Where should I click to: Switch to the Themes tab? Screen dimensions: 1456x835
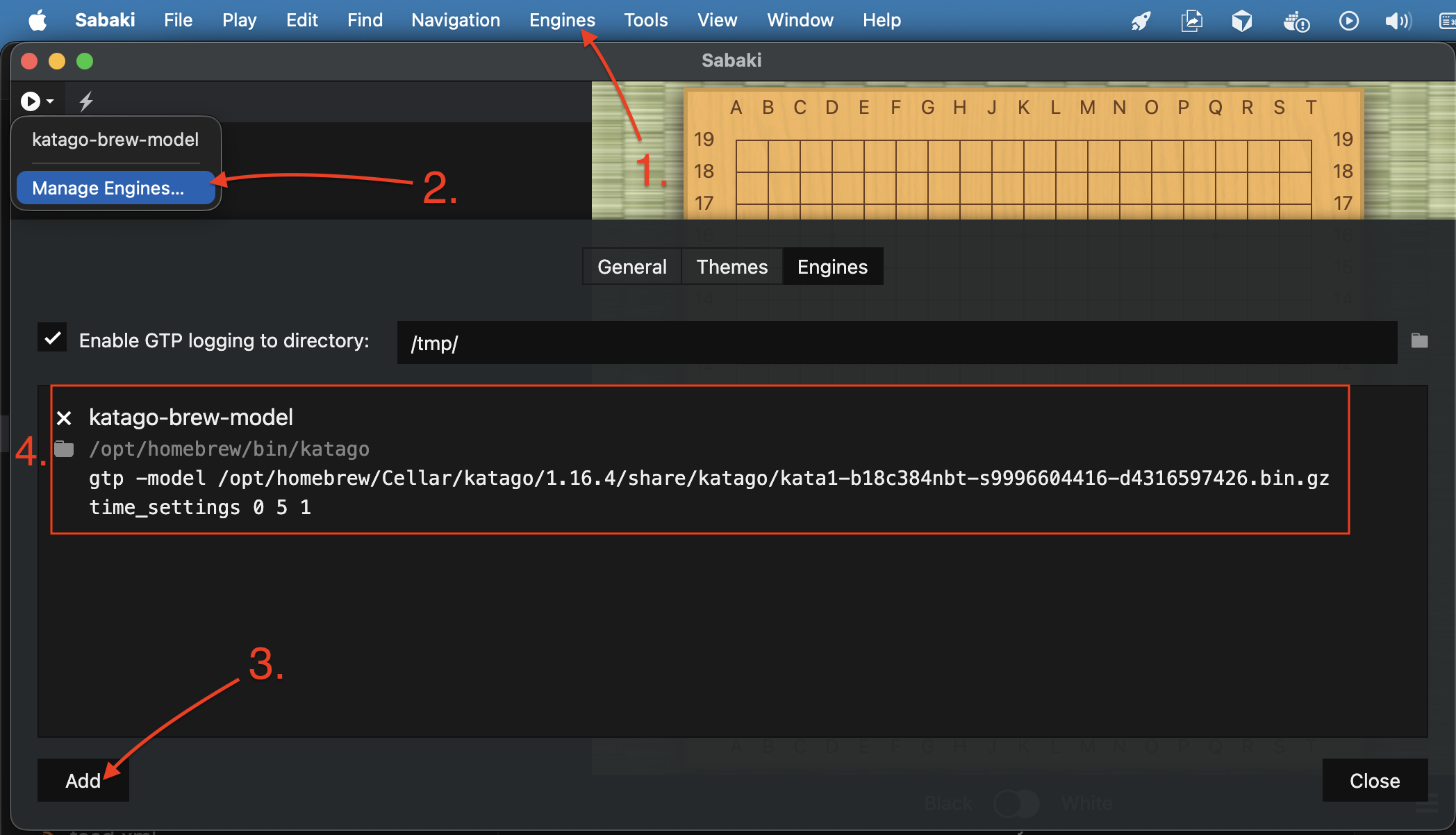click(731, 267)
